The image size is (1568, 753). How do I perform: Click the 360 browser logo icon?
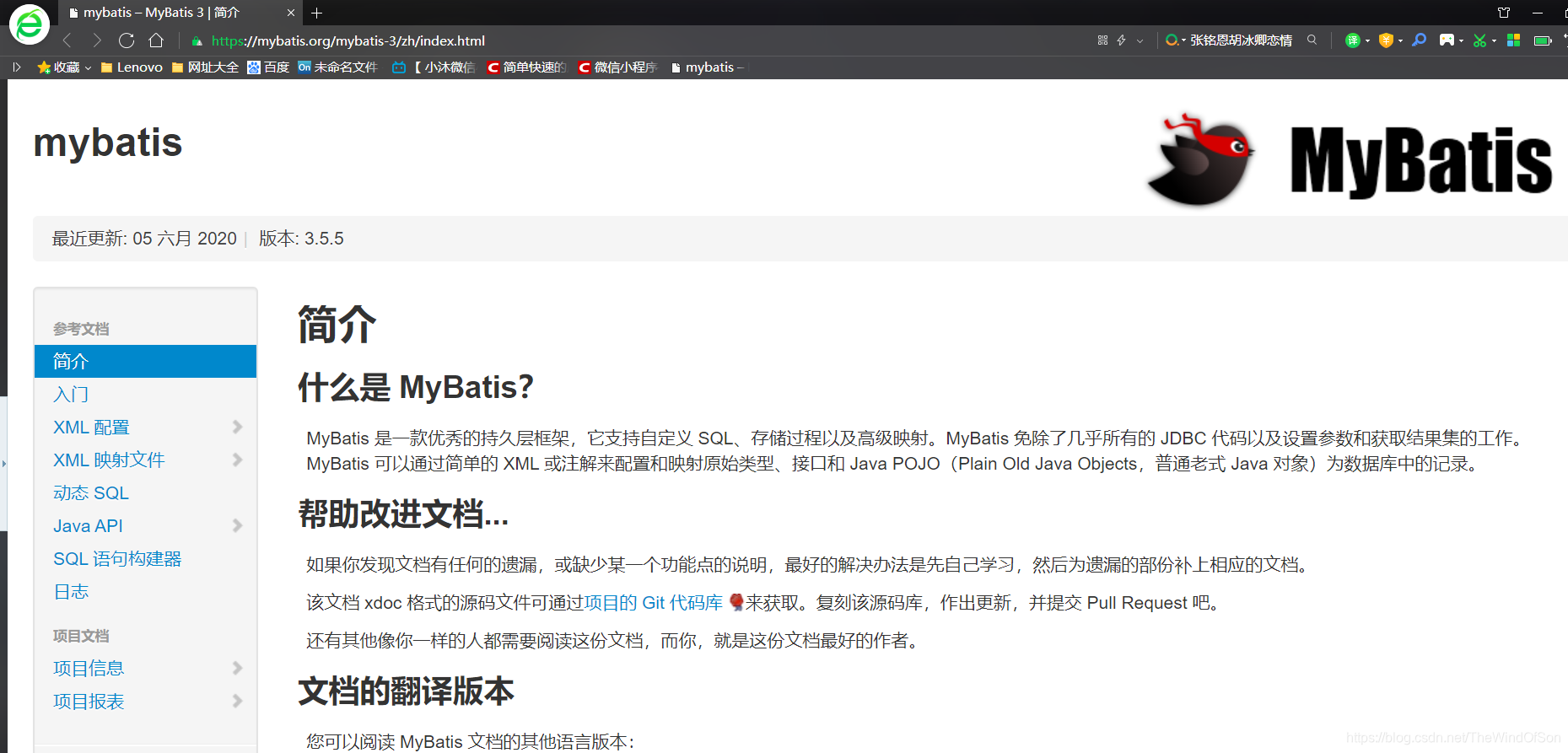pos(29,24)
